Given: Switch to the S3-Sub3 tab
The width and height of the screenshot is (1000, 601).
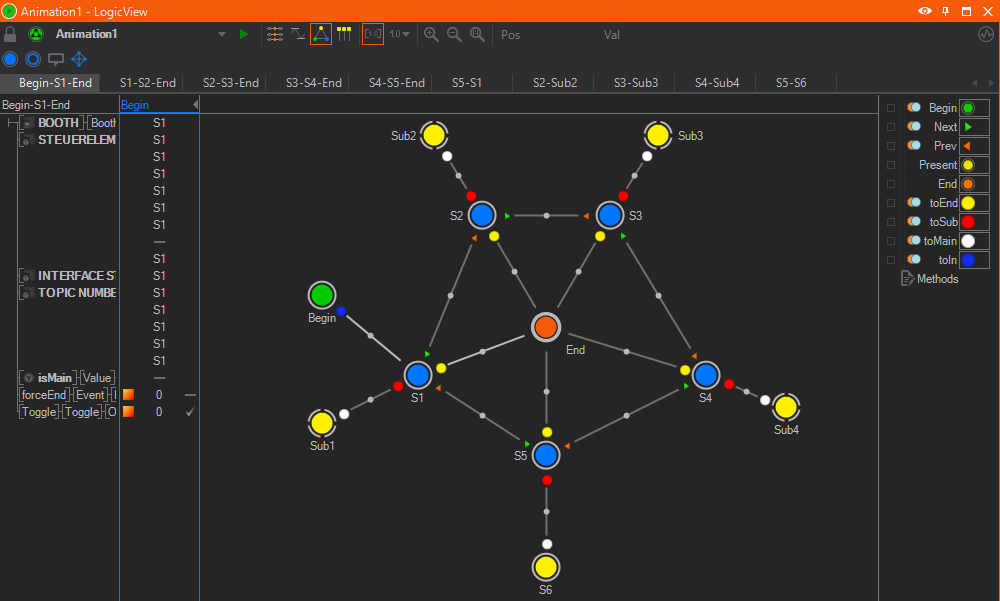Looking at the screenshot, I should (634, 82).
